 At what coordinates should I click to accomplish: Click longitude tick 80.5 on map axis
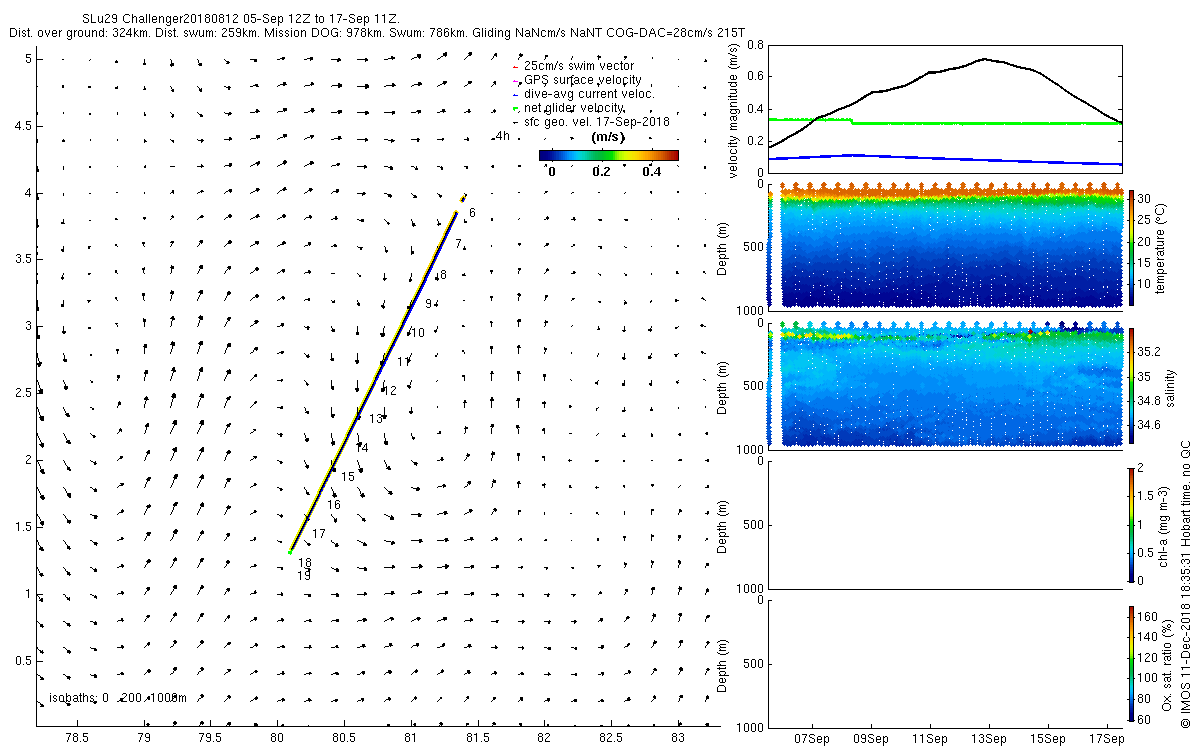click(344, 739)
